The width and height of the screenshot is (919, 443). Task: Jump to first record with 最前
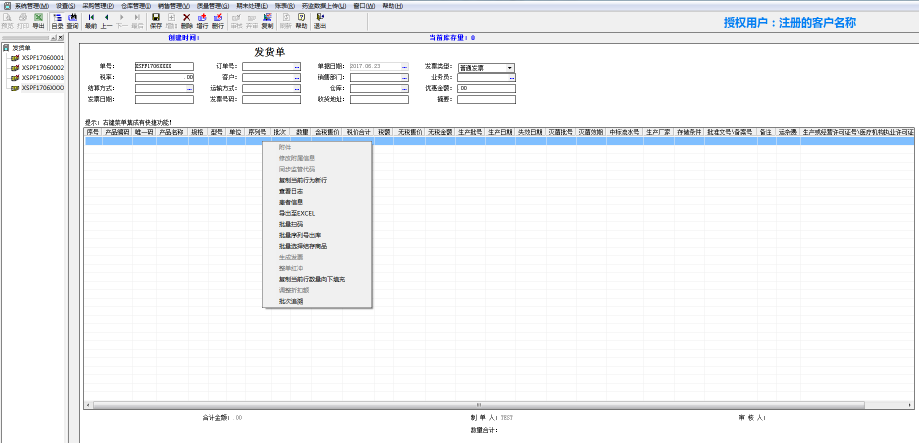[x=91, y=21]
